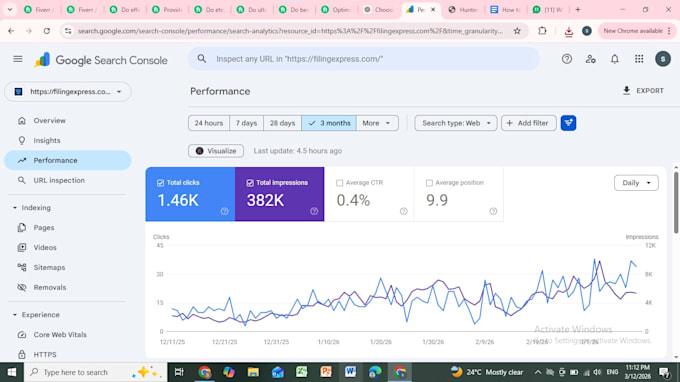Screen dimensions: 680x382
Task: Click the EXPORT button
Action: [643, 91]
